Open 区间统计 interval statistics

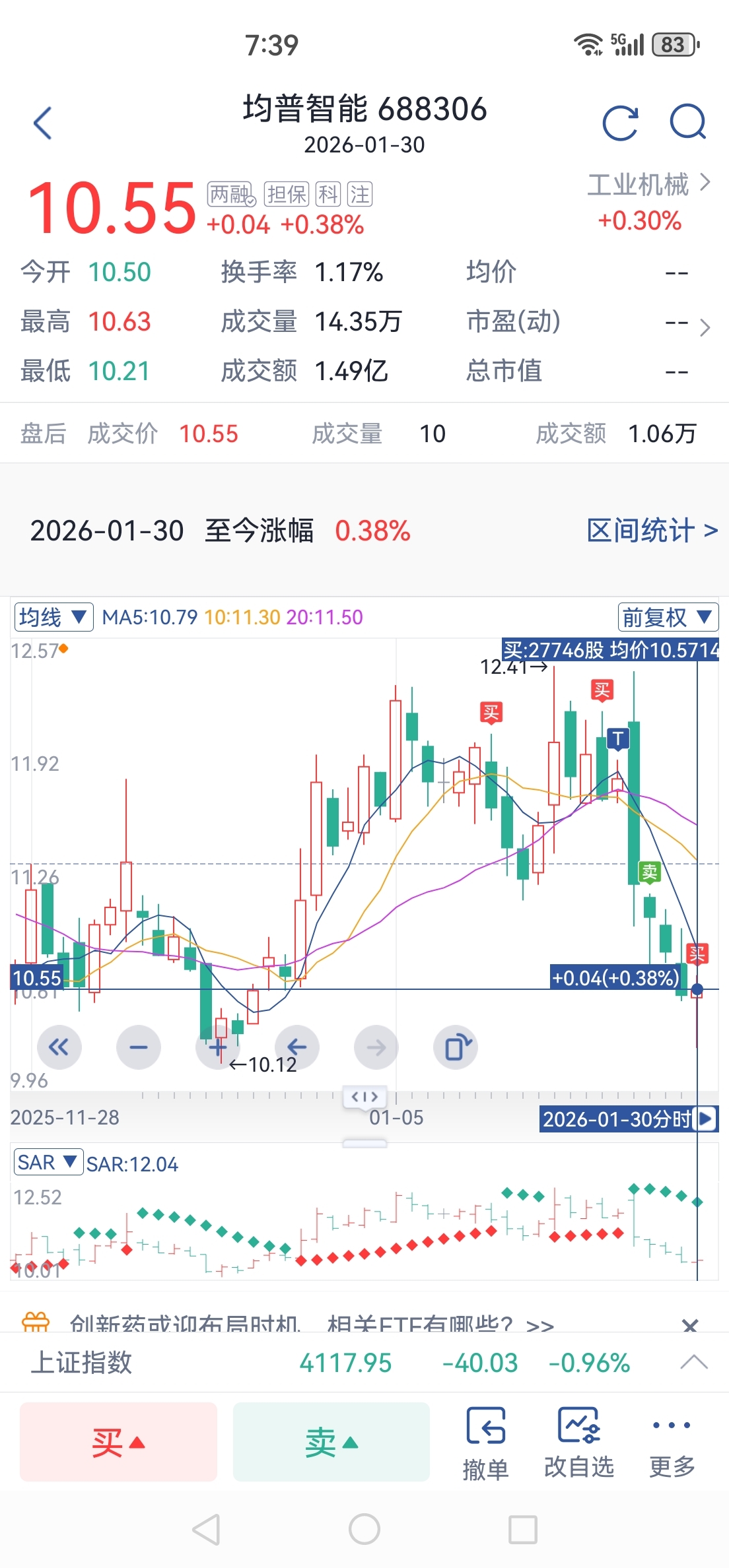(x=652, y=531)
